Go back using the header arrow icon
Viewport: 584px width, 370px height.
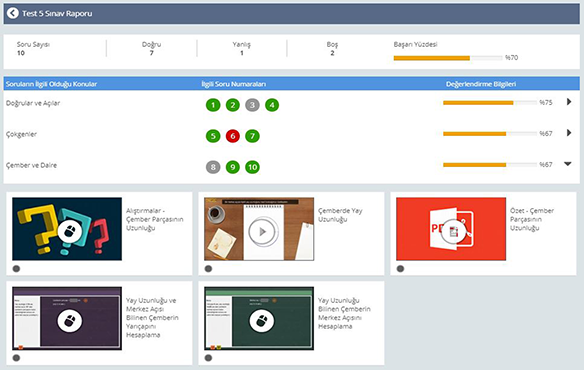point(13,13)
